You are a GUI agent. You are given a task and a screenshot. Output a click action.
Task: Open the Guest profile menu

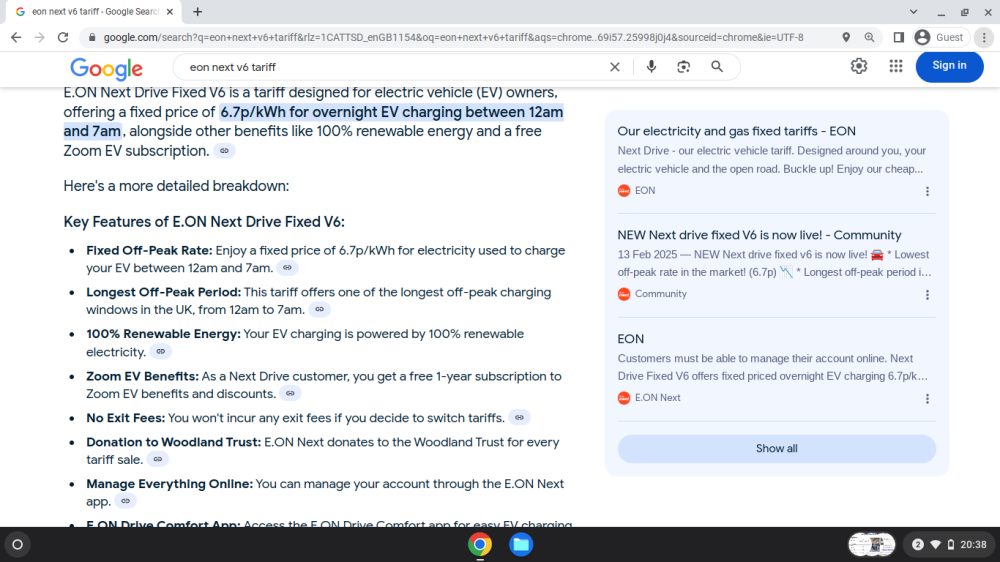(939, 38)
